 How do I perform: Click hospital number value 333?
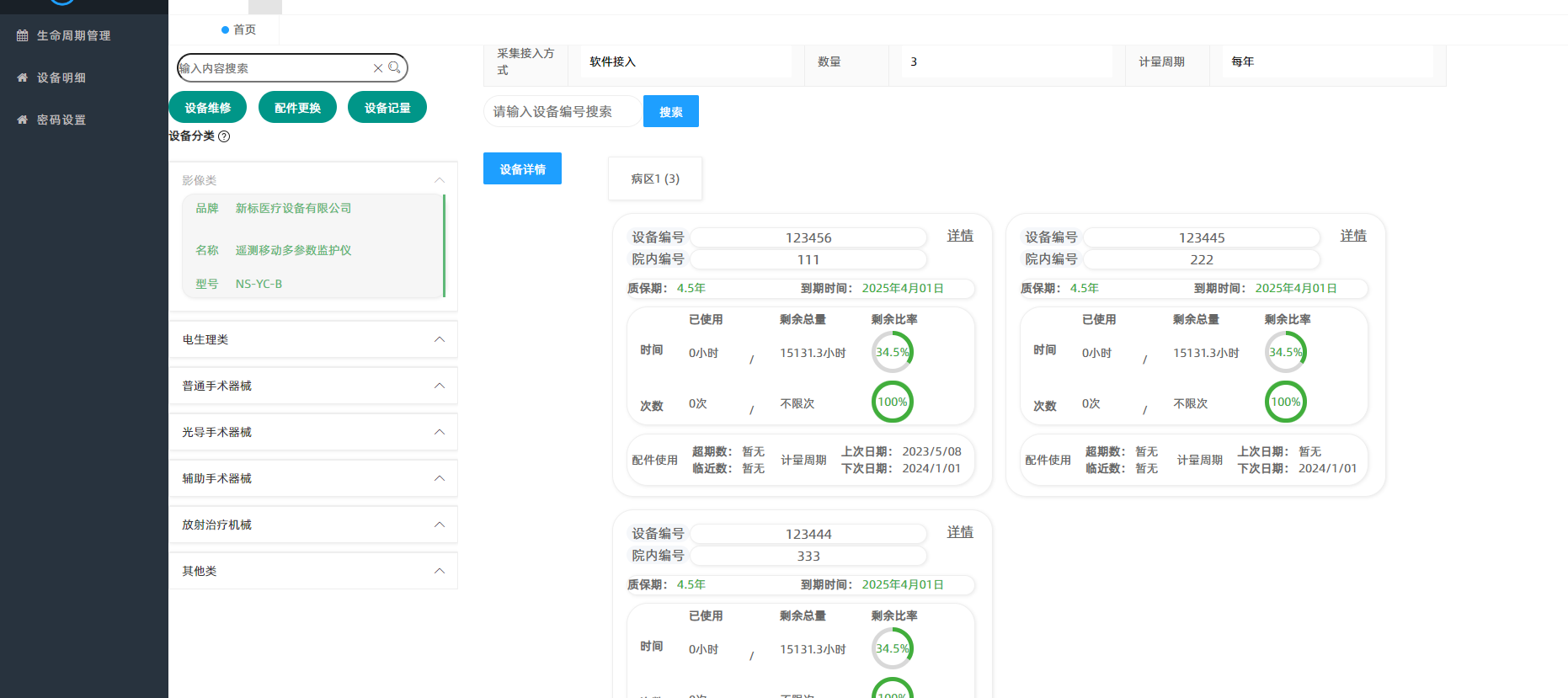click(x=808, y=556)
